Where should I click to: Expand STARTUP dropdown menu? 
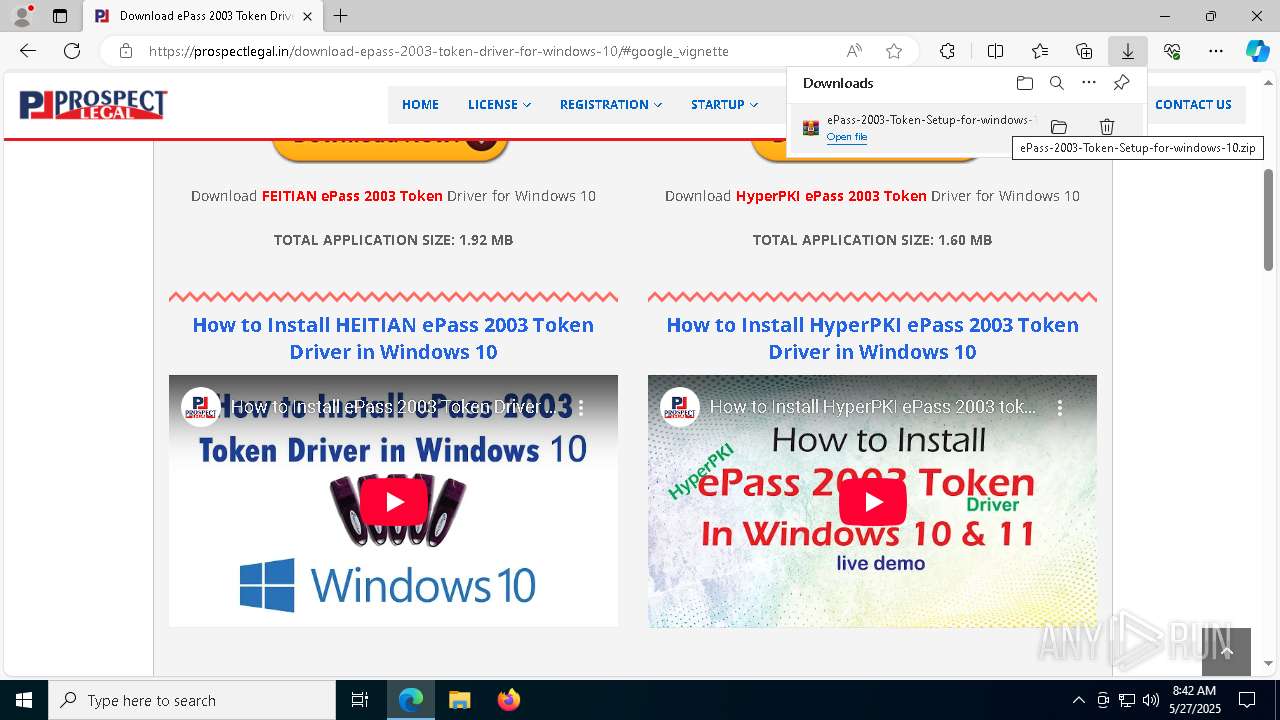tap(724, 104)
